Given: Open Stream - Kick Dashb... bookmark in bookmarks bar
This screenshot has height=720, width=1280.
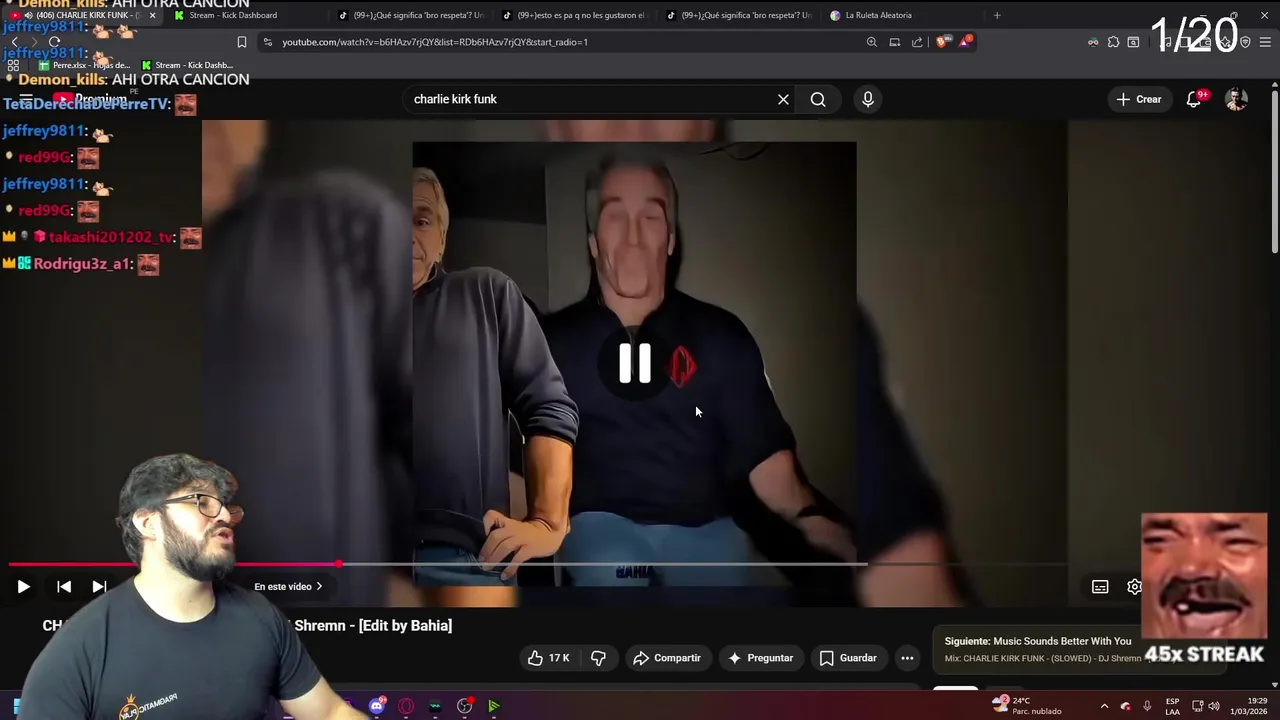Looking at the screenshot, I should [x=187, y=65].
